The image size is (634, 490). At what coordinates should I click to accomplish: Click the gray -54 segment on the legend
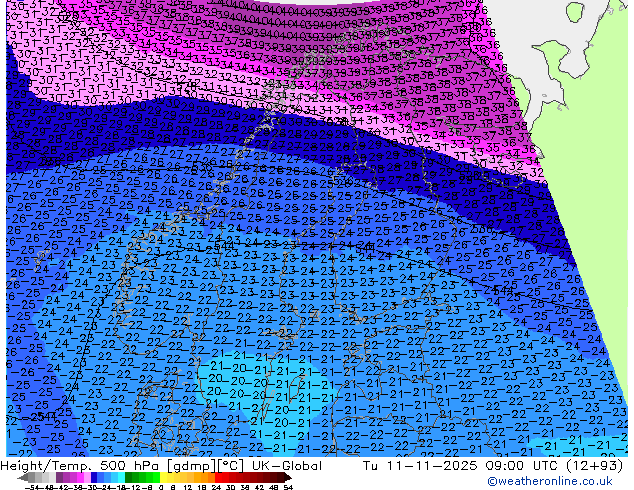click(x=35, y=478)
